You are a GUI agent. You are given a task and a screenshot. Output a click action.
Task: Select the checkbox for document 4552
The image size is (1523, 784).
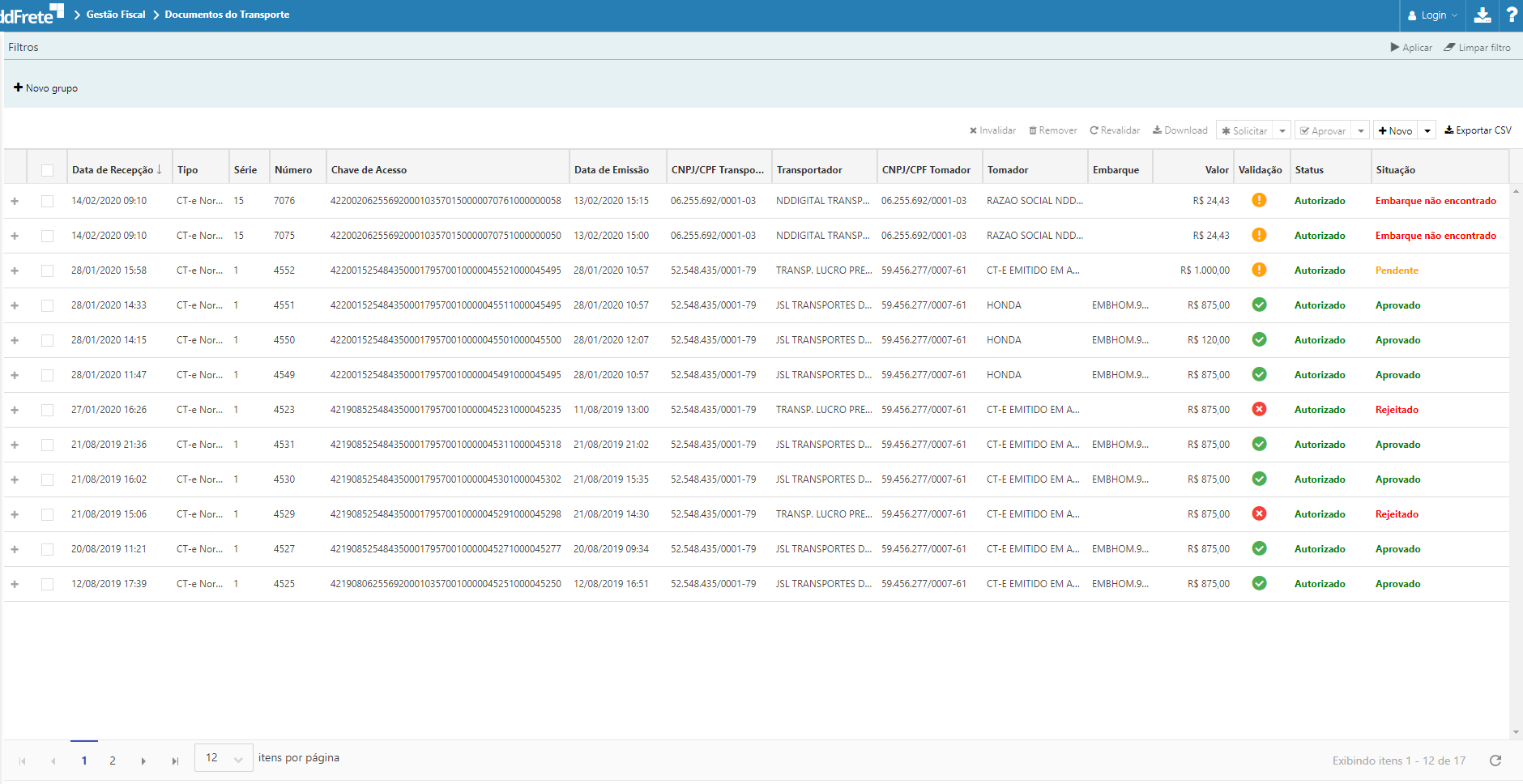(x=48, y=271)
